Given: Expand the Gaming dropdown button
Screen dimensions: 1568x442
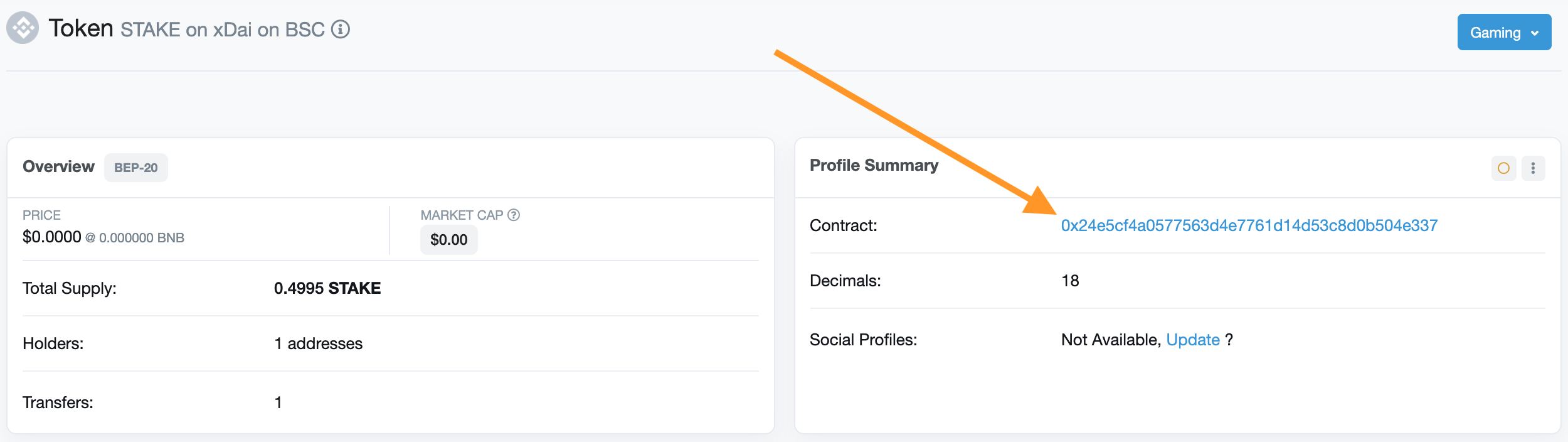Looking at the screenshot, I should coord(1504,32).
